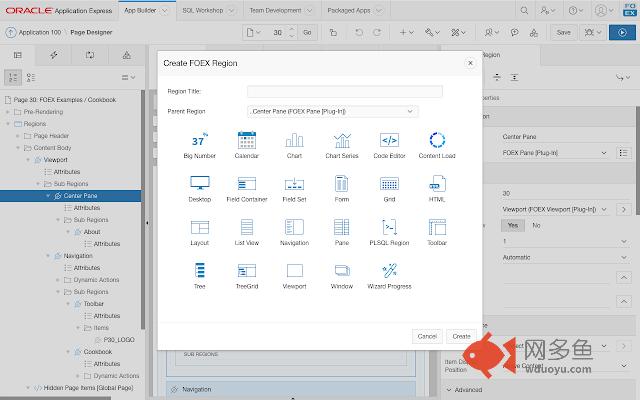Choose the Navigation region type
The image size is (640, 400).
pyautogui.click(x=294, y=232)
